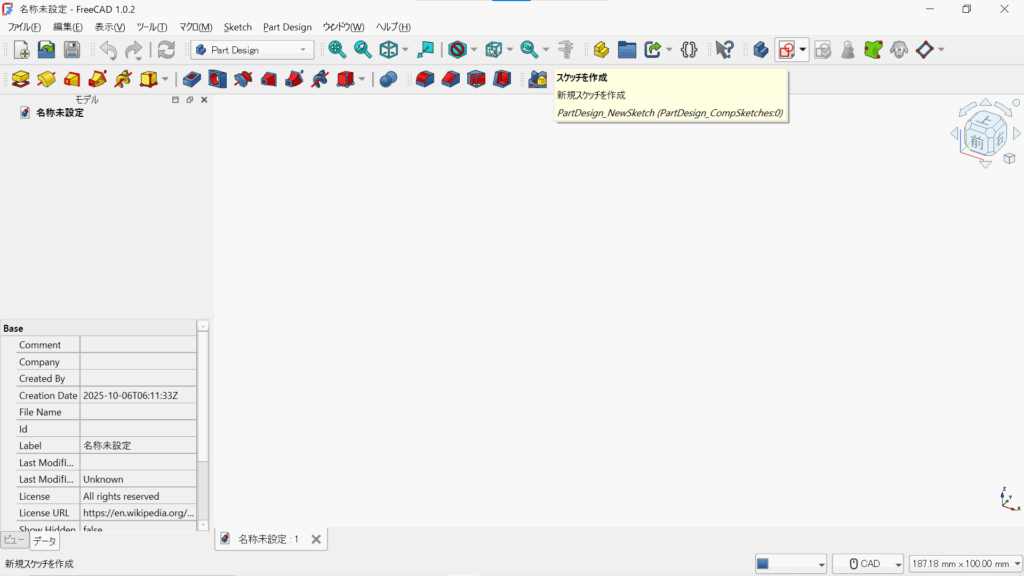Open the expression editor with the {} icon
This screenshot has width=1024, height=576.
[x=690, y=48]
